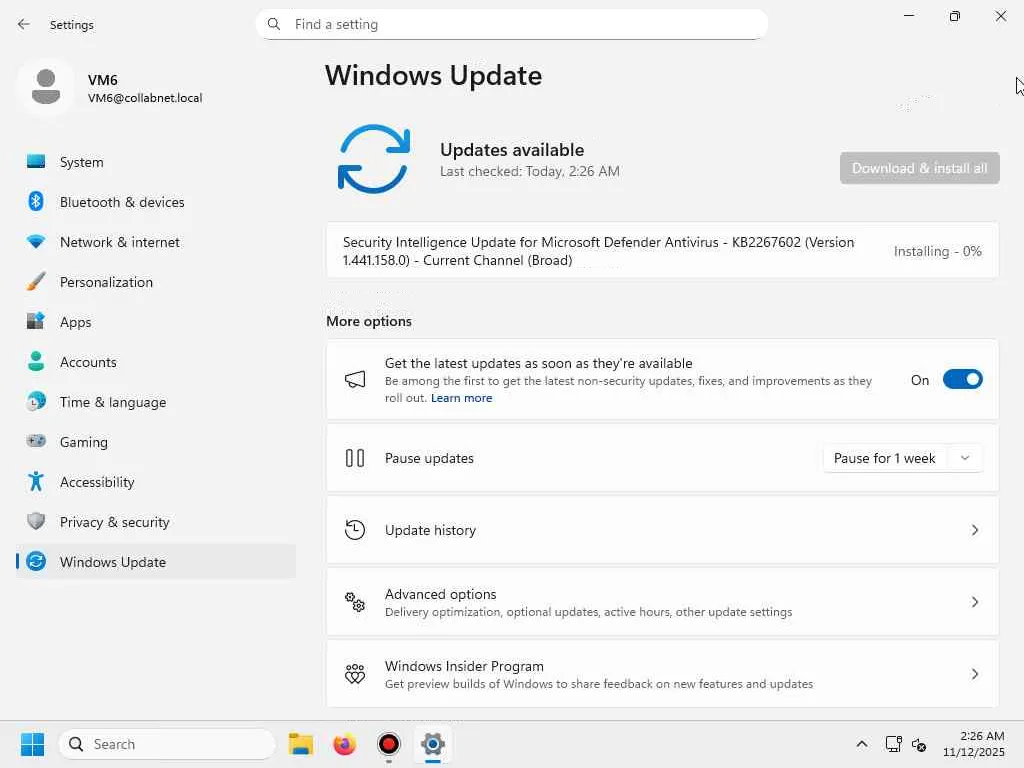
Task: Open the Accessibility settings section
Action: tap(156, 481)
